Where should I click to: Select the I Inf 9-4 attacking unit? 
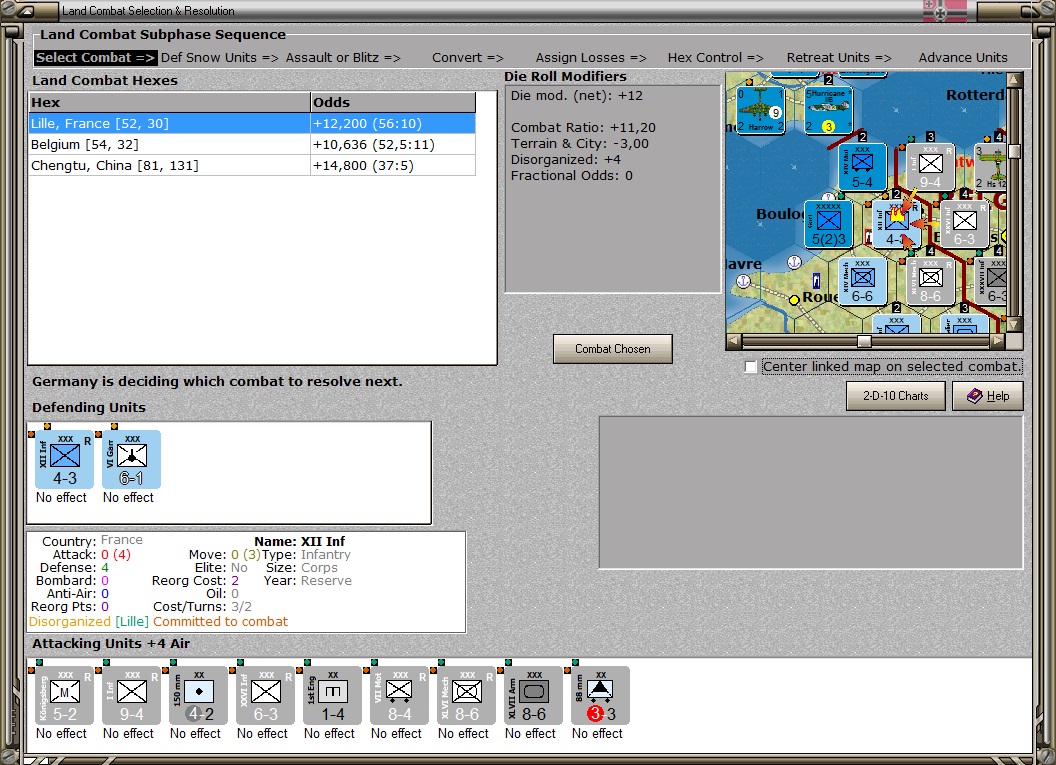pos(131,696)
